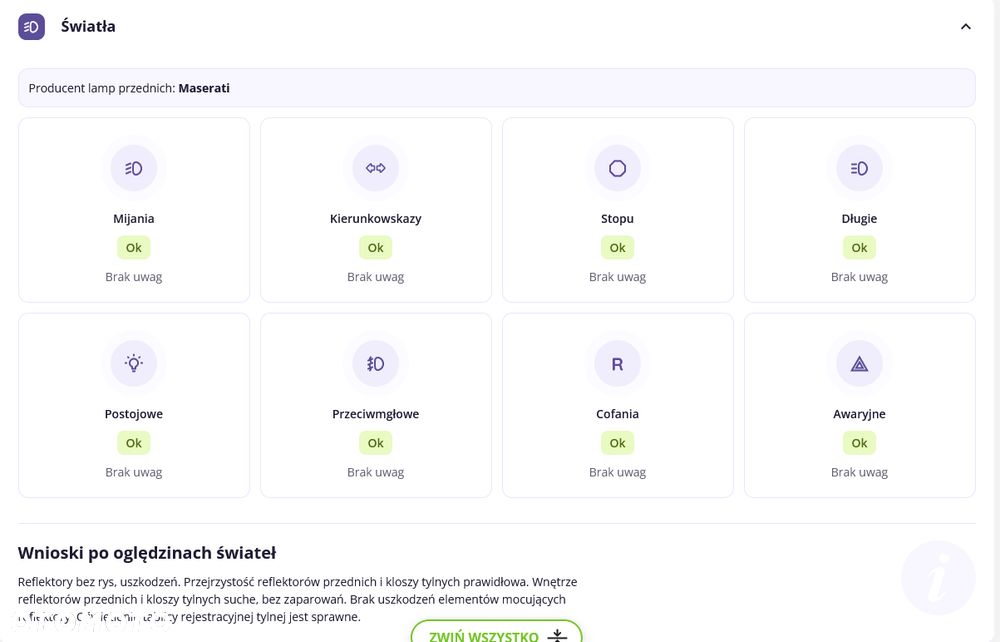The image size is (1000, 642).
Task: Click the Ok badge under Mijania
Action: click(133, 247)
